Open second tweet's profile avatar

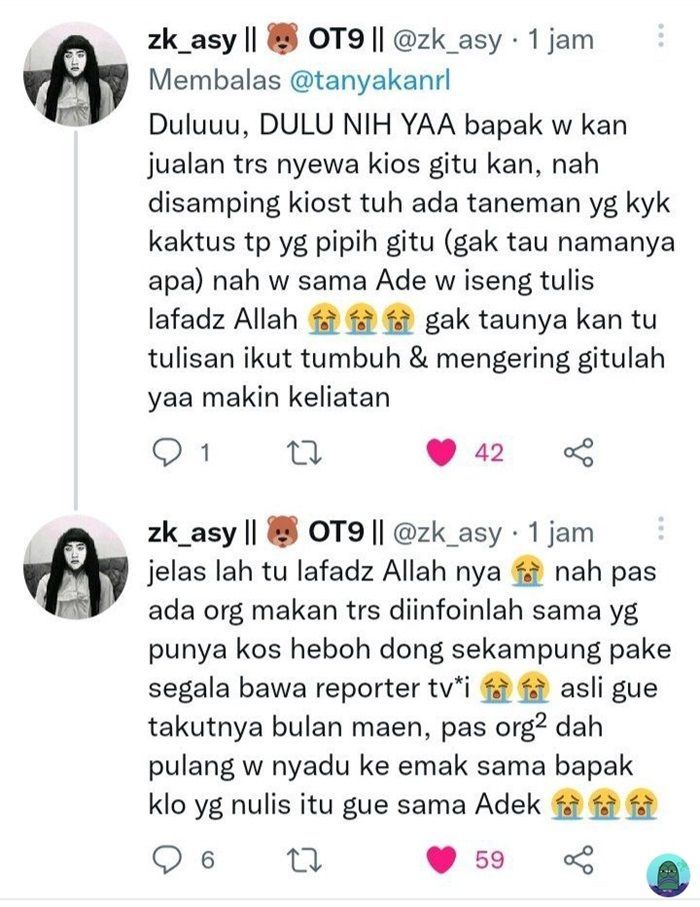pos(75,567)
